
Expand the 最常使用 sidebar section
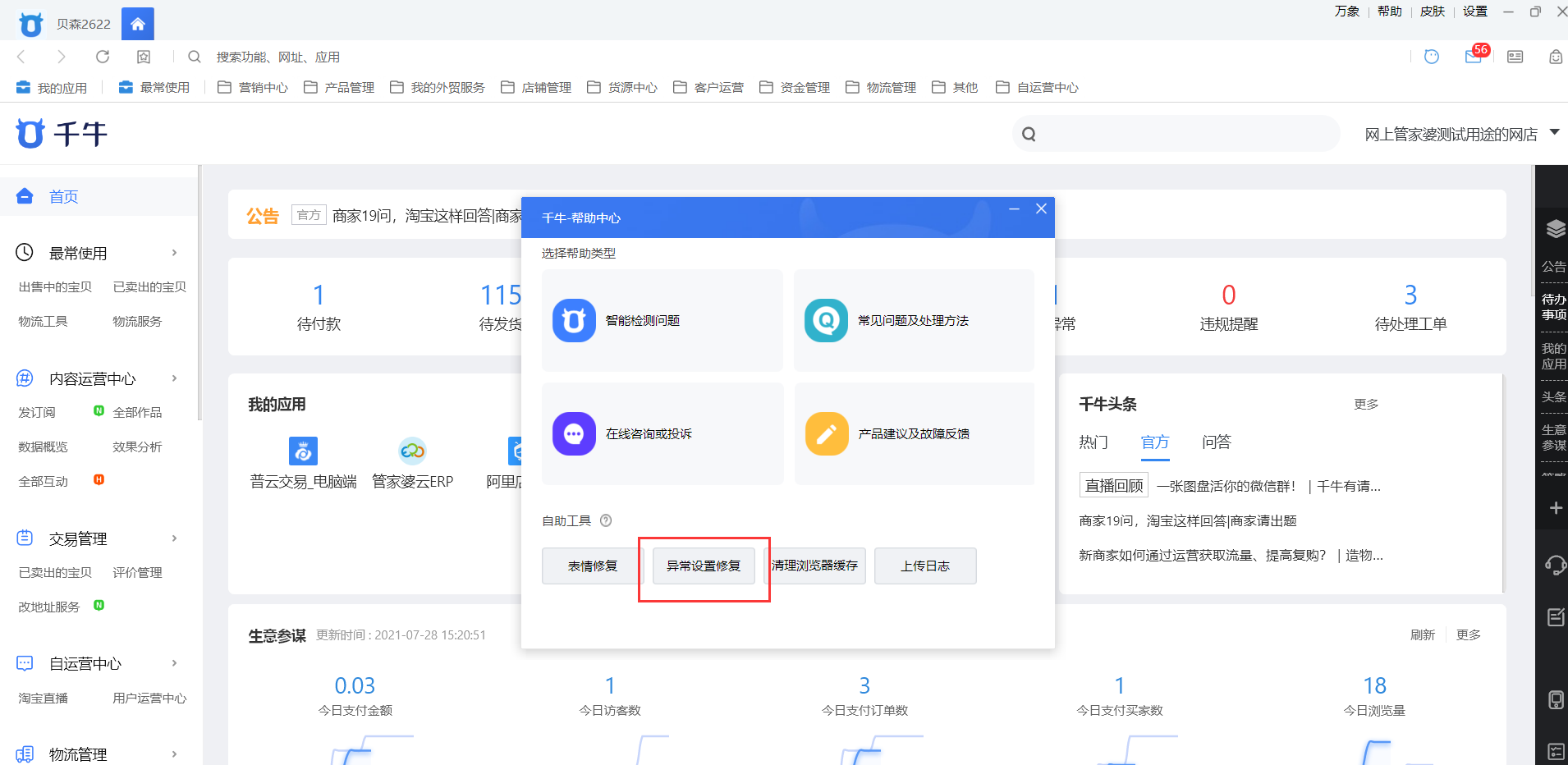[174, 253]
